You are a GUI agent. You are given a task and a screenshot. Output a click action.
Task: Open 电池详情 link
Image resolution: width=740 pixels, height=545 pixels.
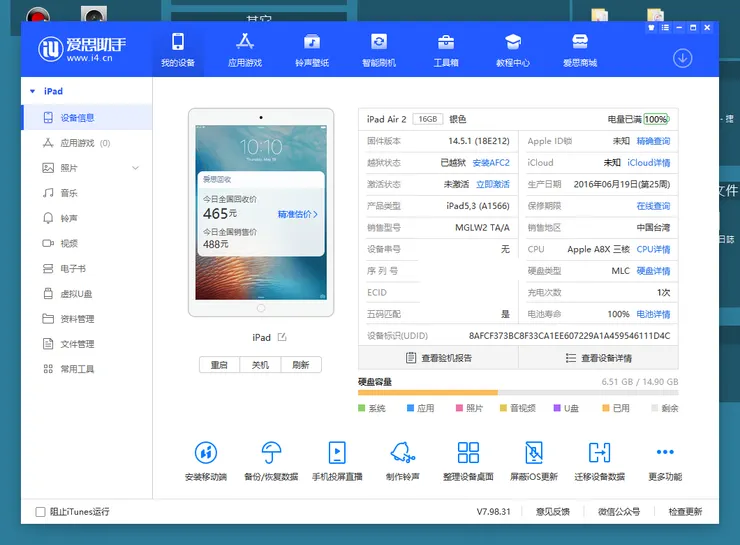click(653, 314)
